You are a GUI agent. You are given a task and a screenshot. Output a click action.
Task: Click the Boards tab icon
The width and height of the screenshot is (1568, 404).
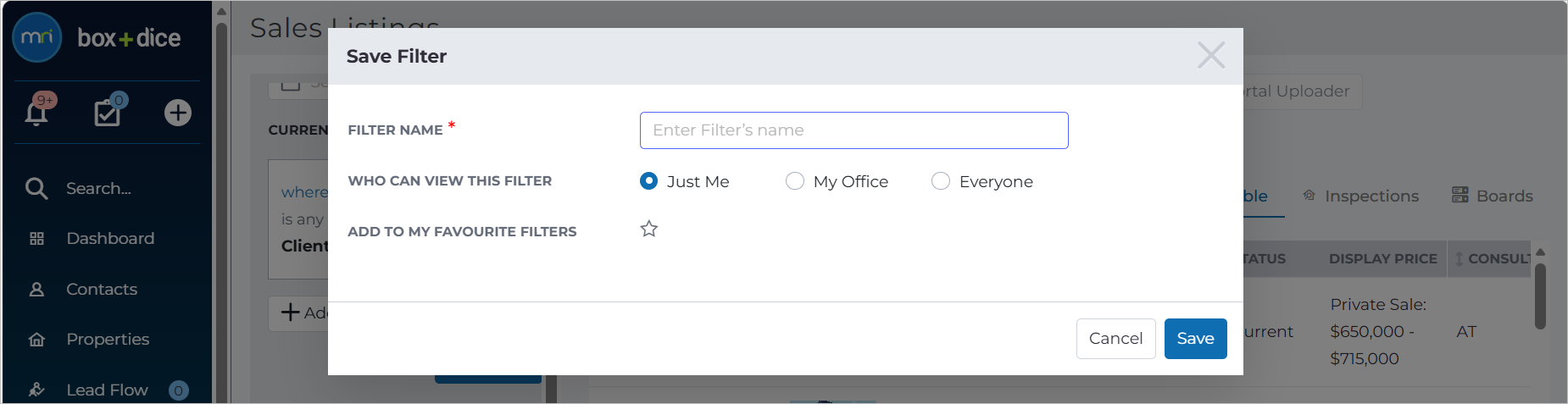click(1460, 195)
